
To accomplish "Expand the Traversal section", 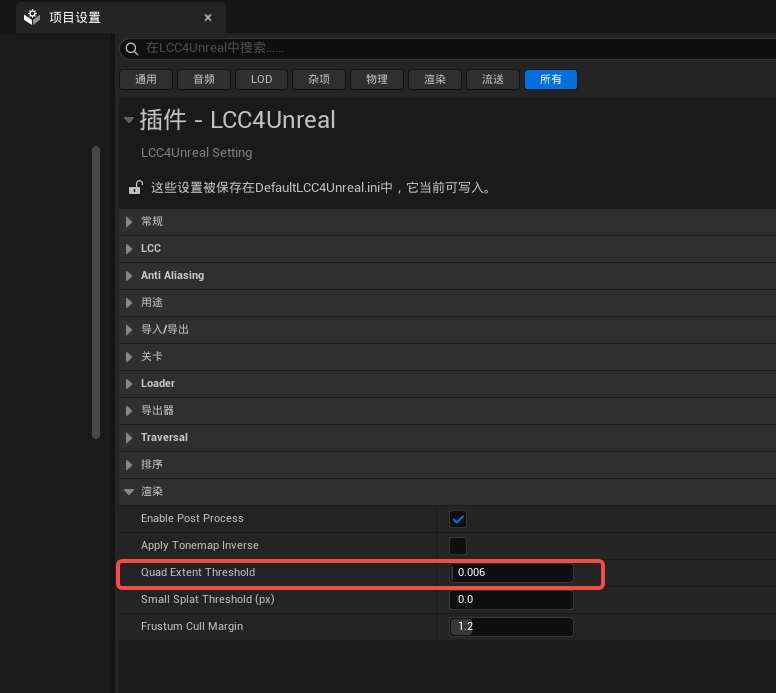I will (x=129, y=438).
